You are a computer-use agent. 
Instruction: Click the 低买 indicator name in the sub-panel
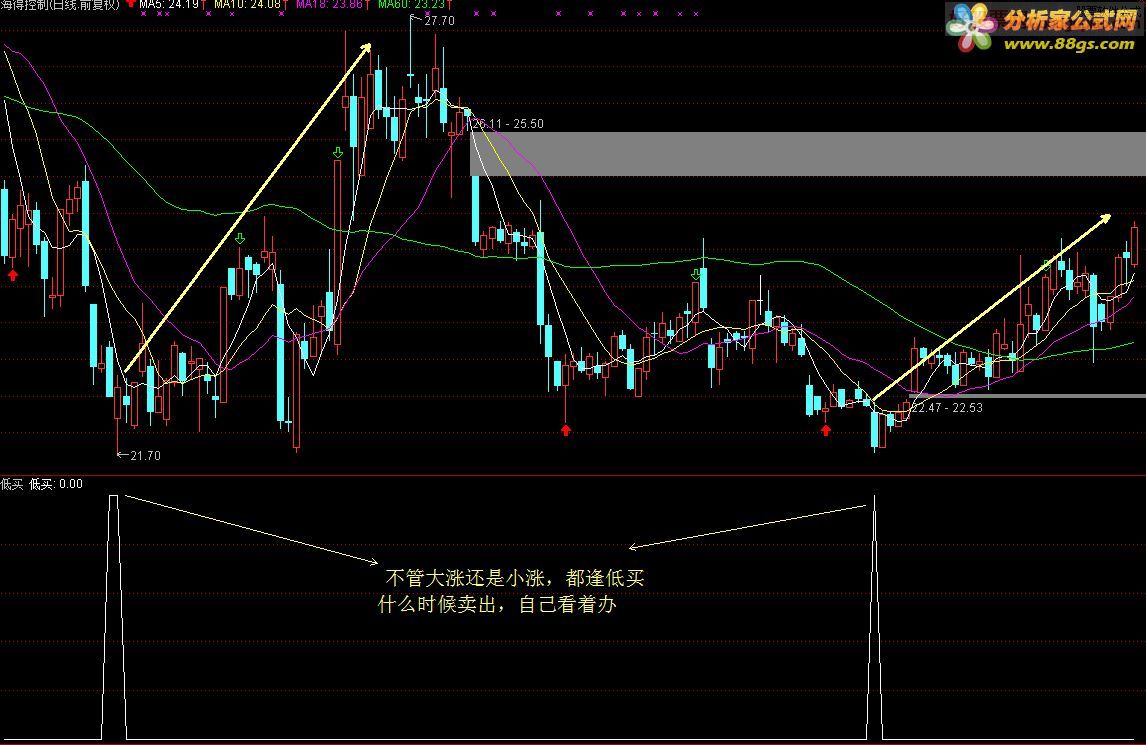click(x=12, y=484)
